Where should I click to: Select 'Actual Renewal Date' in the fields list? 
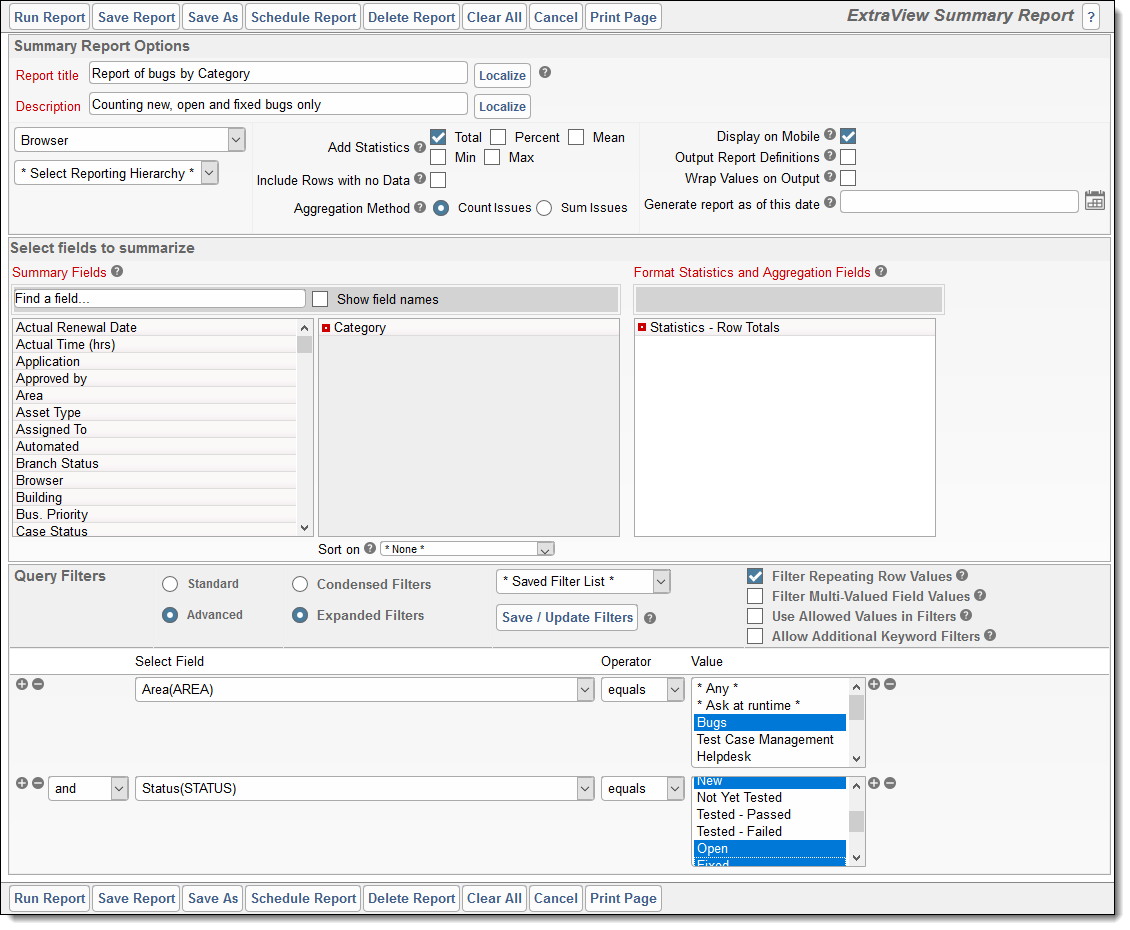tap(155, 327)
